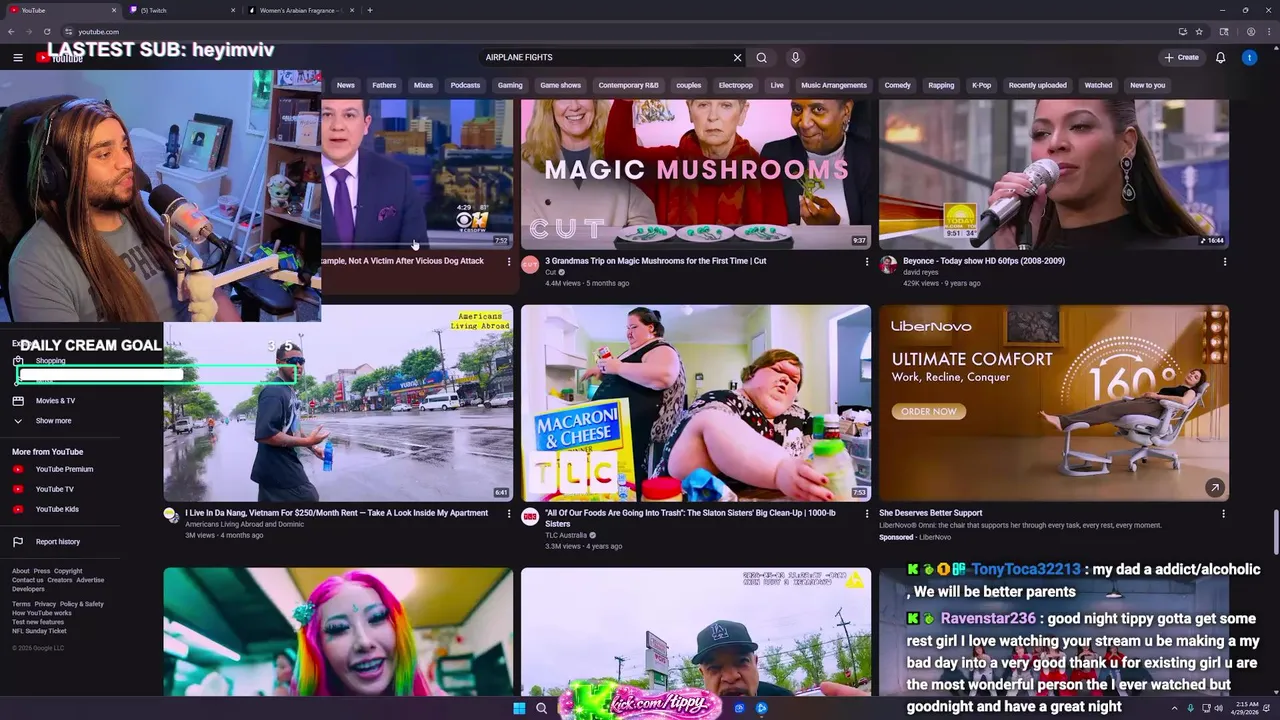Open the Create upload menu

coord(1181,58)
